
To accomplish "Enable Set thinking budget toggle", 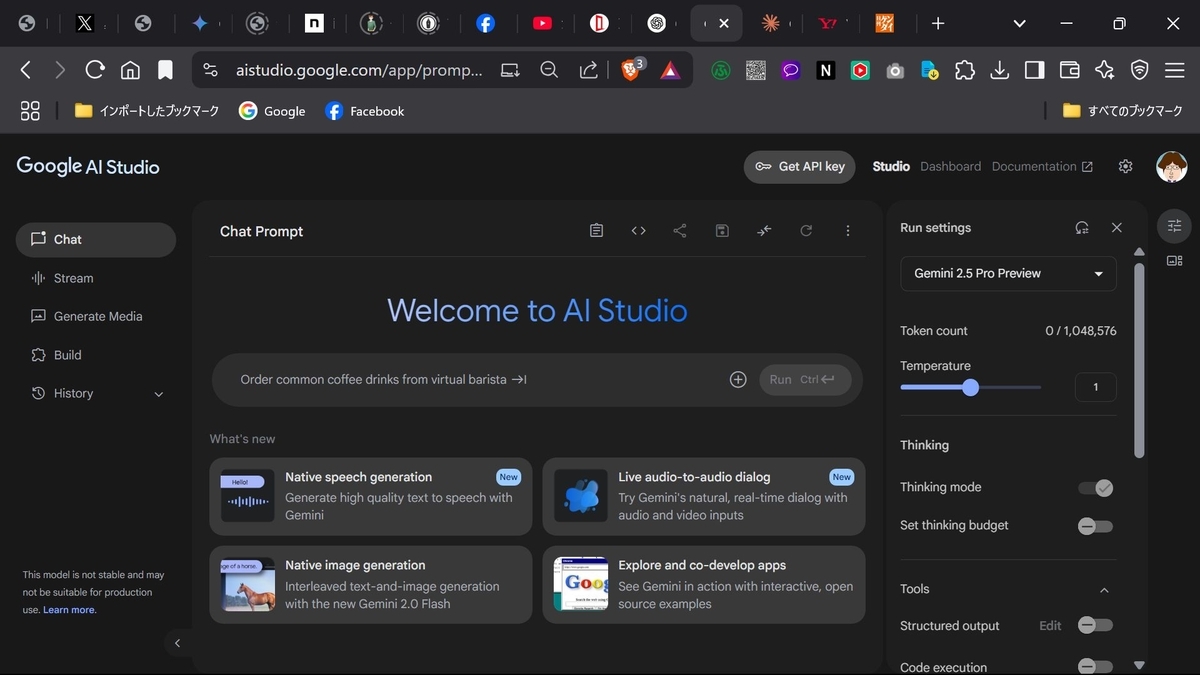I will coord(1095,526).
